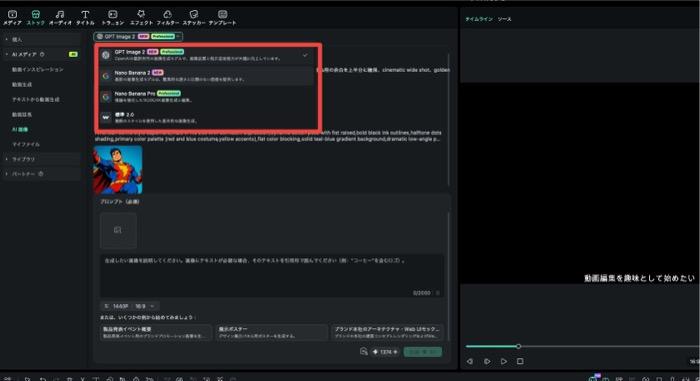Select テキストから動画生成 in the sidebar
This screenshot has width=700, height=381.
click(x=36, y=99)
